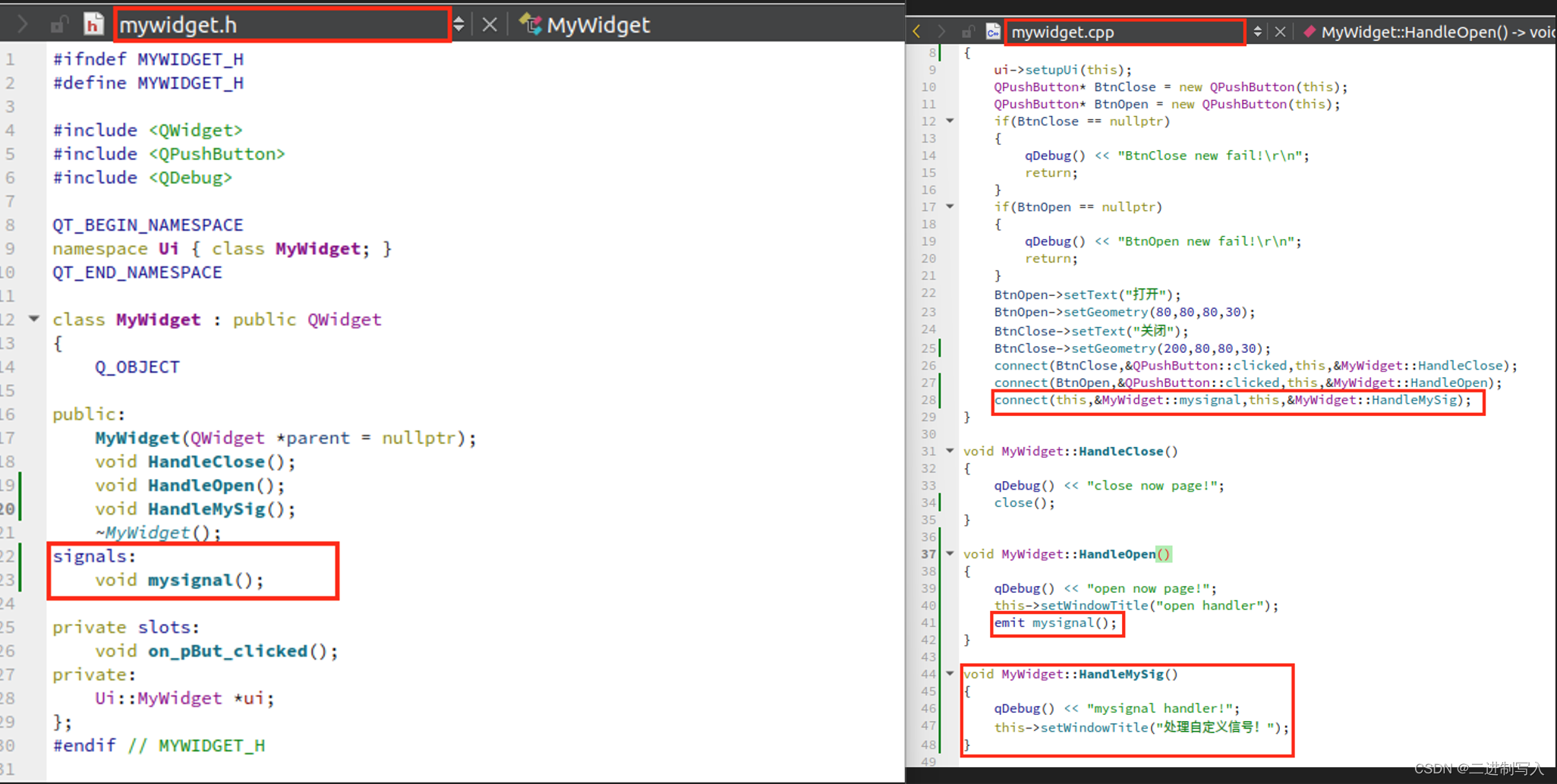Click the MyWidget class symbol icon
Screen dimensions: 1557x784
pyautogui.click(x=530, y=24)
